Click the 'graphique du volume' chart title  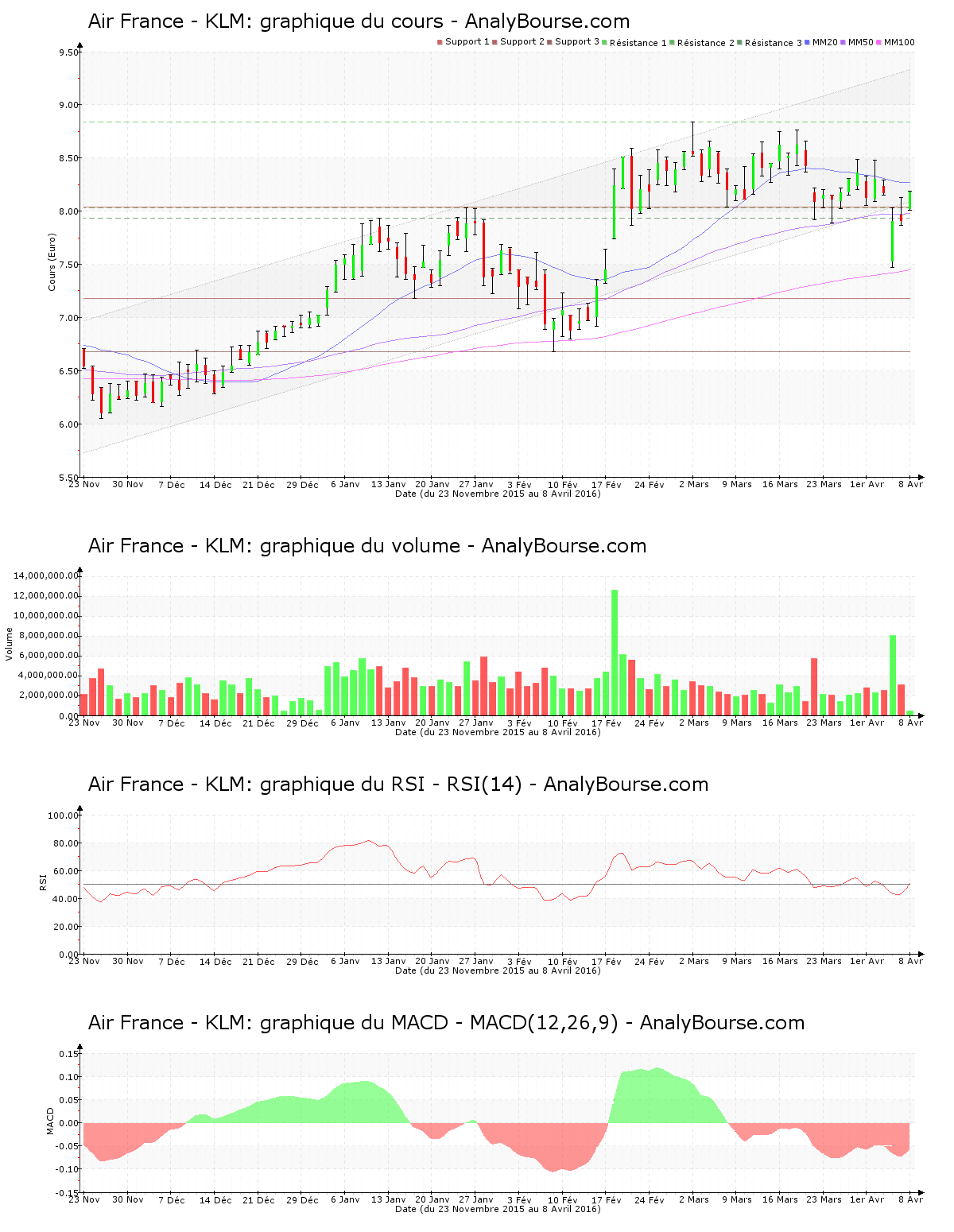click(366, 546)
